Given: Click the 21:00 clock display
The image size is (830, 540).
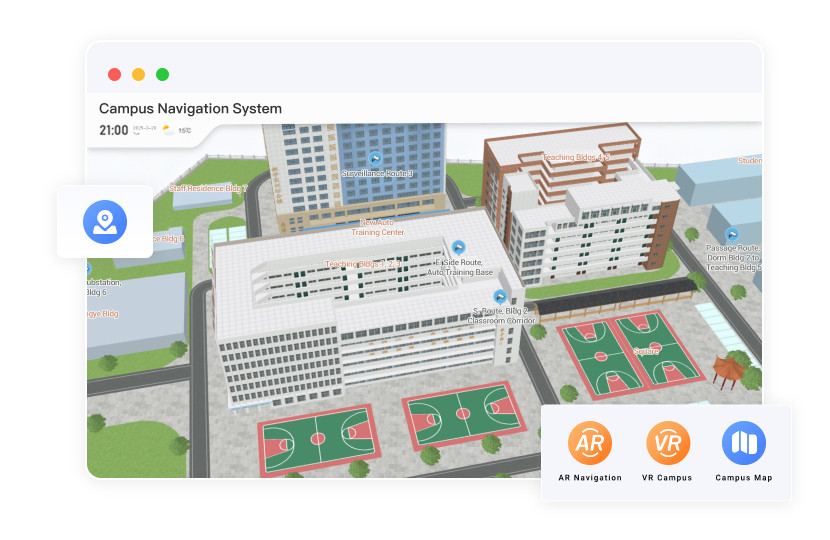Looking at the screenshot, I should pyautogui.click(x=113, y=130).
